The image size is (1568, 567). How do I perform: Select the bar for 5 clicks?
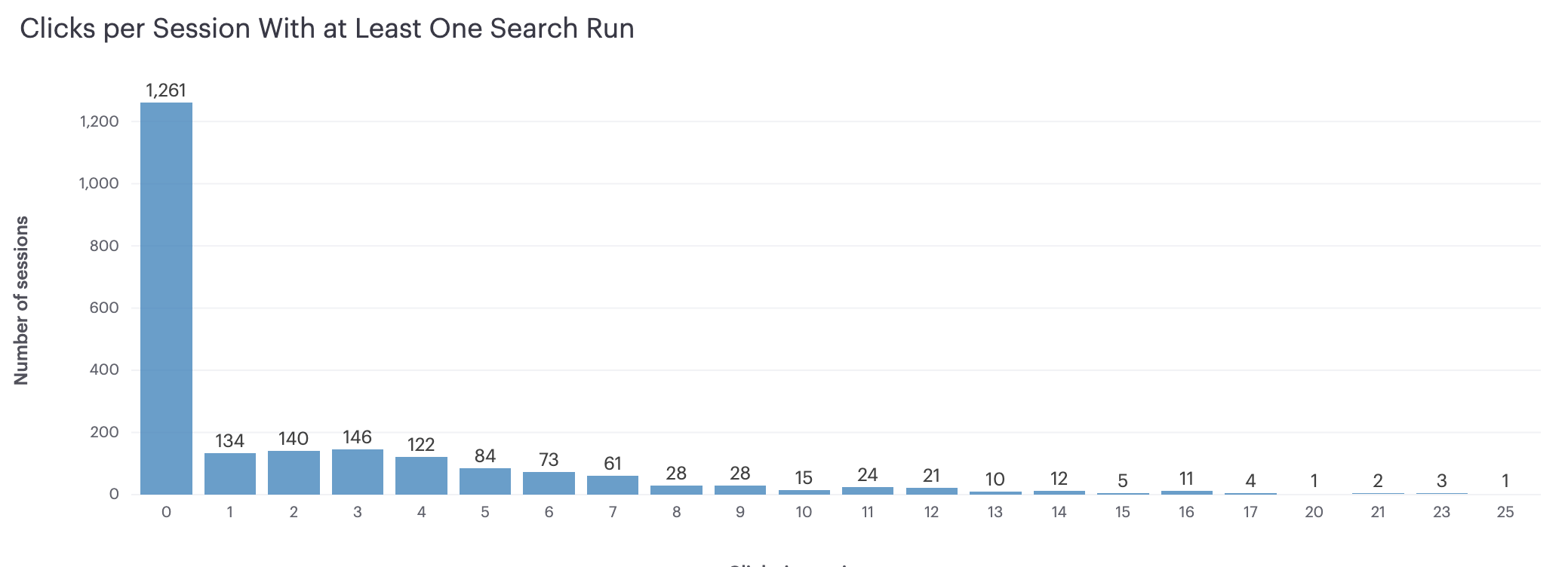(485, 481)
